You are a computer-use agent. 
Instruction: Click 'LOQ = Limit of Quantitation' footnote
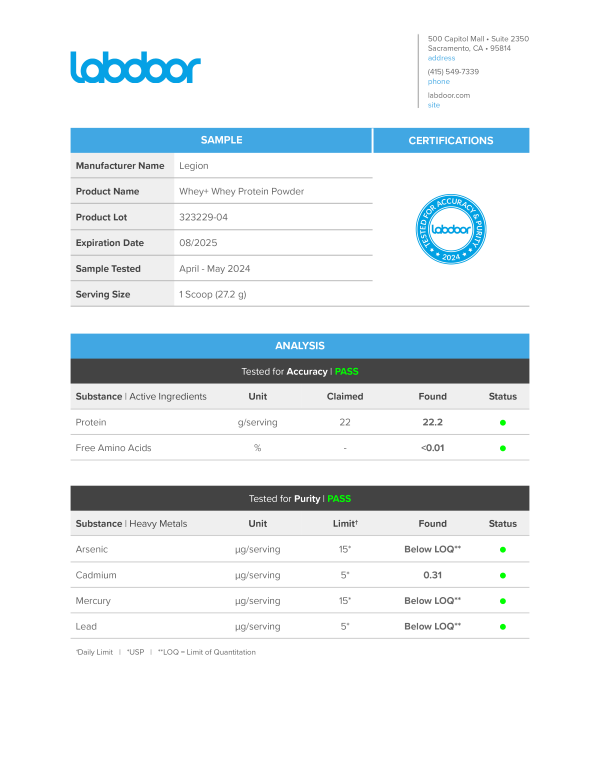[207, 652]
